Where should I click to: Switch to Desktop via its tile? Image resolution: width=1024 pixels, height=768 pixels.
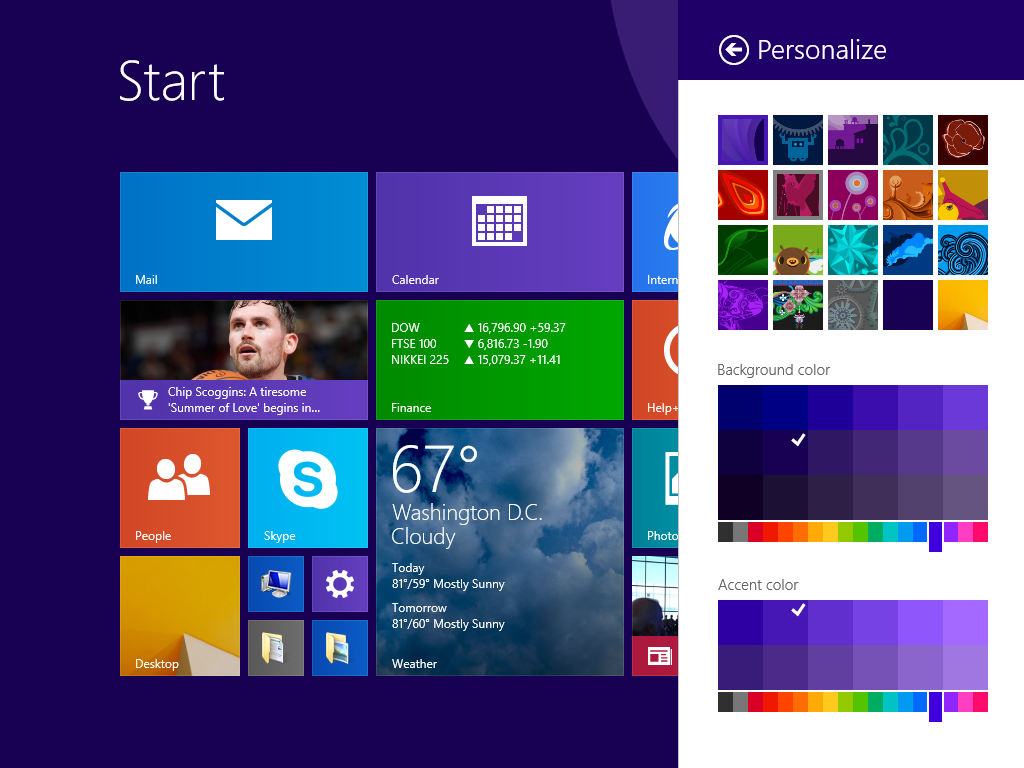(x=179, y=615)
